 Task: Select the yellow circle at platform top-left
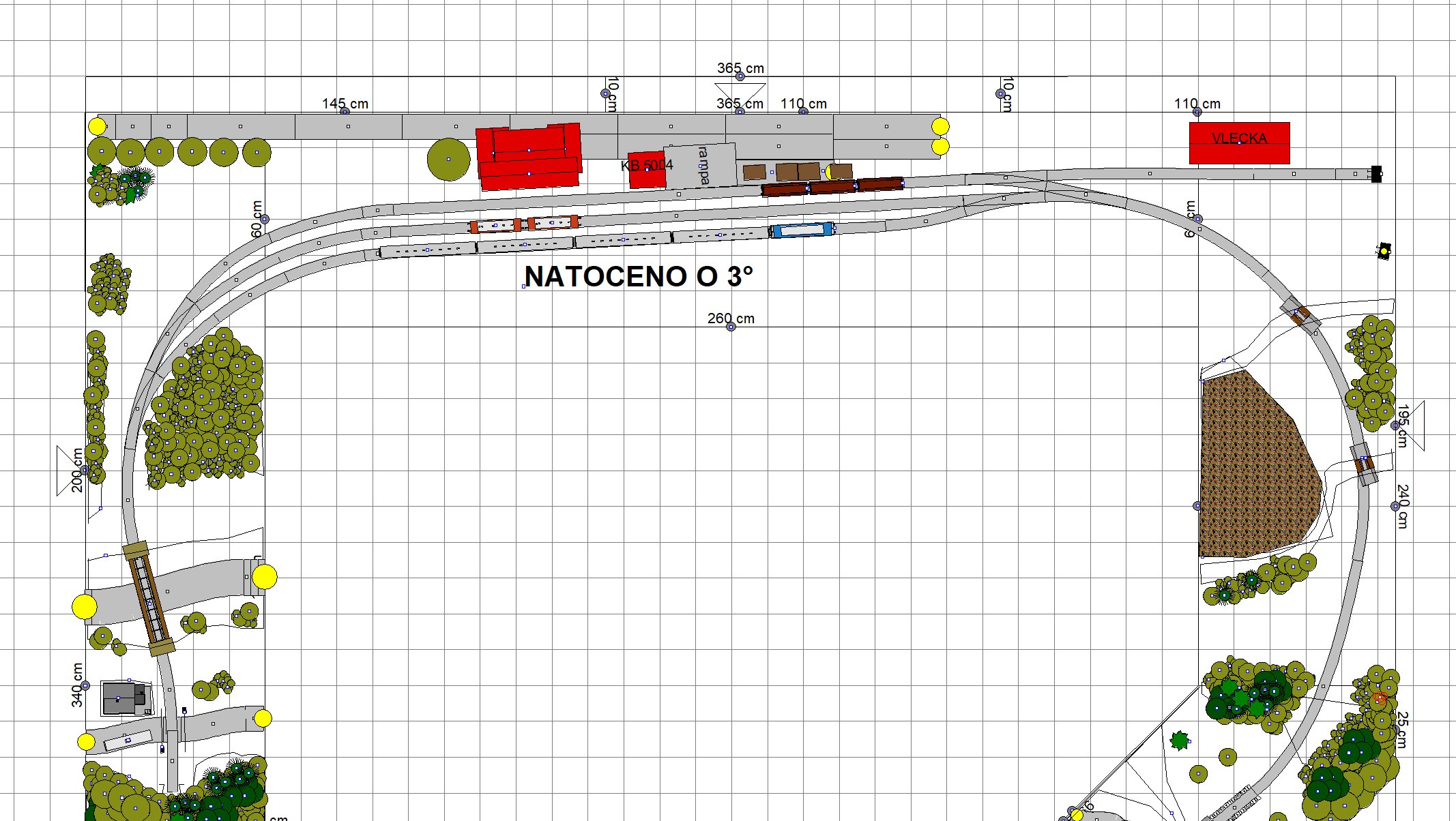[x=97, y=126]
